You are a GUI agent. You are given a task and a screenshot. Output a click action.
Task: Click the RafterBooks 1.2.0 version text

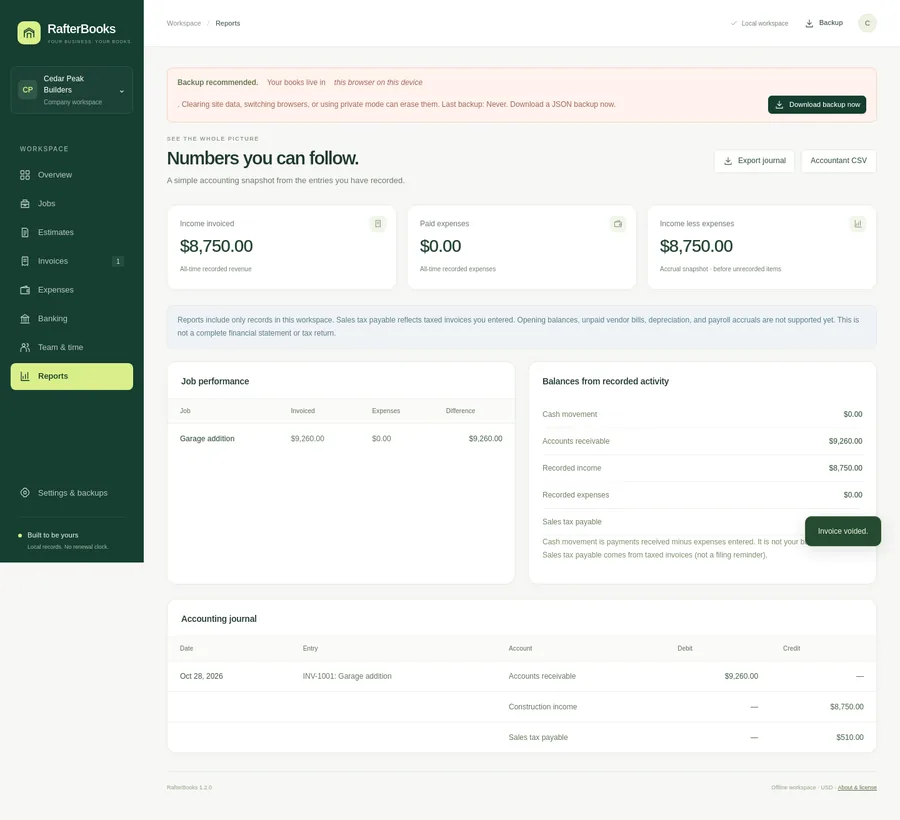[189, 787]
